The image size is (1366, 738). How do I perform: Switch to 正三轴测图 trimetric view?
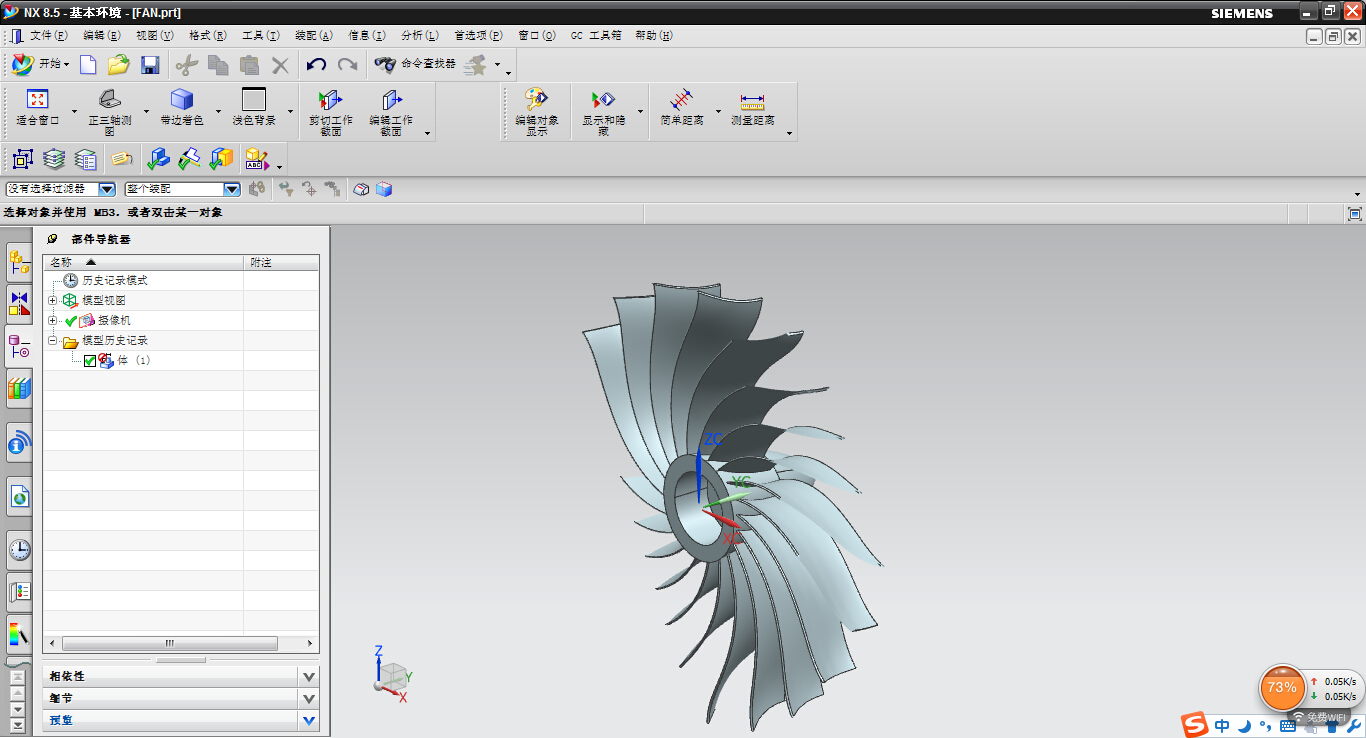point(110,111)
